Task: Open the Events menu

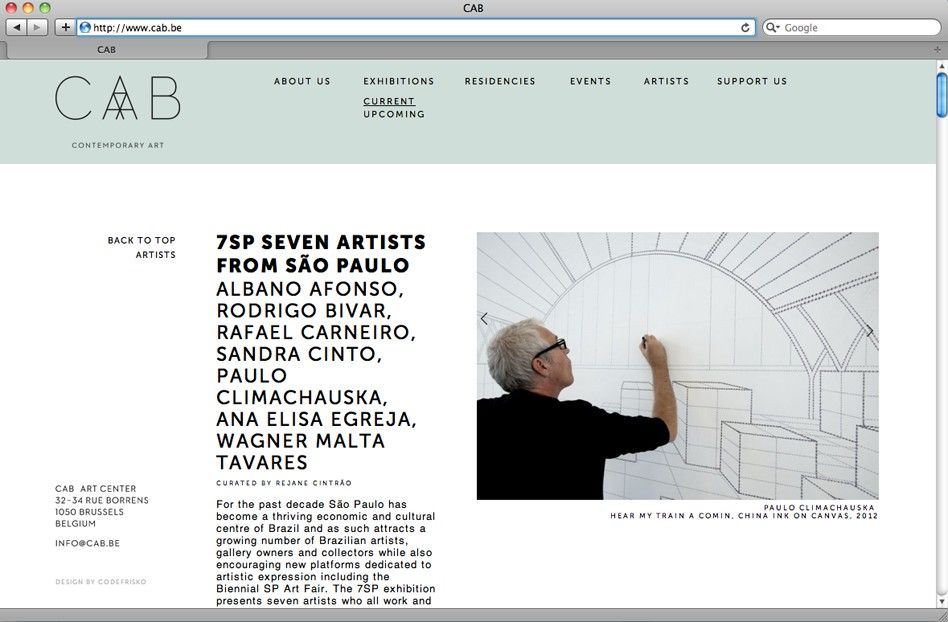Action: (x=590, y=81)
